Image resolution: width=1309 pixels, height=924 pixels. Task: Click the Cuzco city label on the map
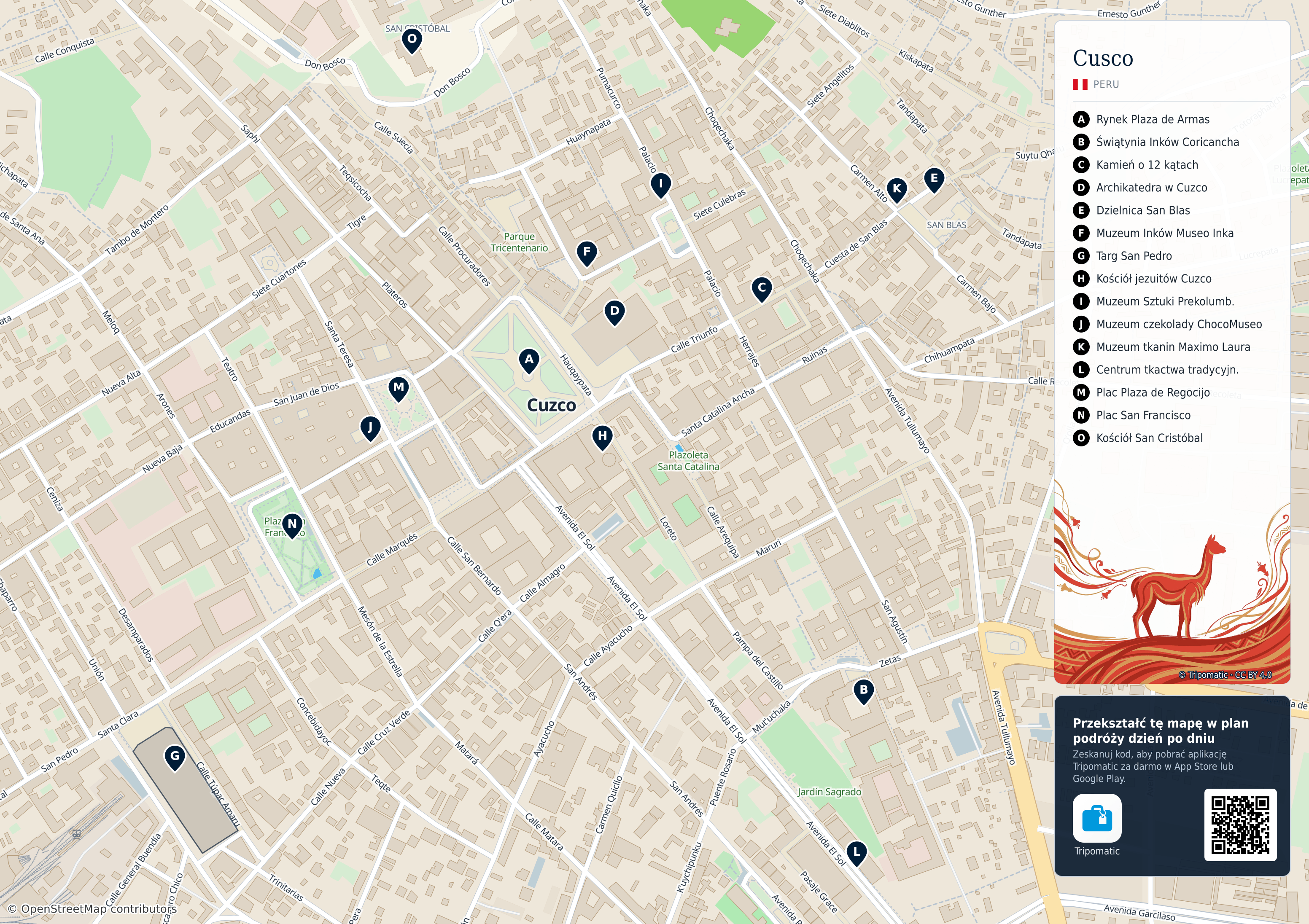(x=551, y=405)
